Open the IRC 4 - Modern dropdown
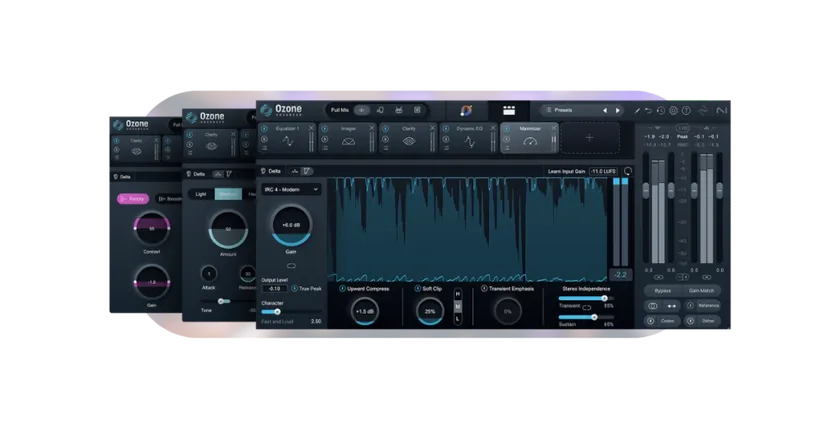 (291, 190)
